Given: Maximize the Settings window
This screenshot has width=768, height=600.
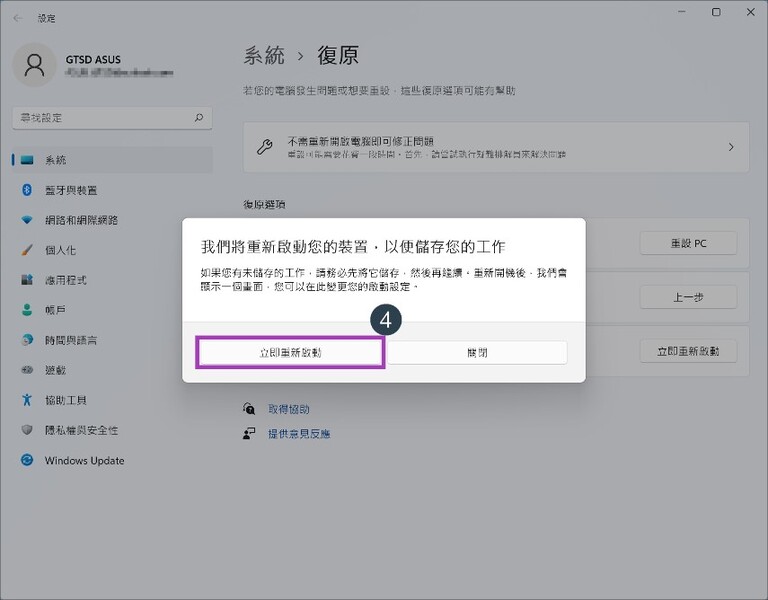Looking at the screenshot, I should 716,12.
